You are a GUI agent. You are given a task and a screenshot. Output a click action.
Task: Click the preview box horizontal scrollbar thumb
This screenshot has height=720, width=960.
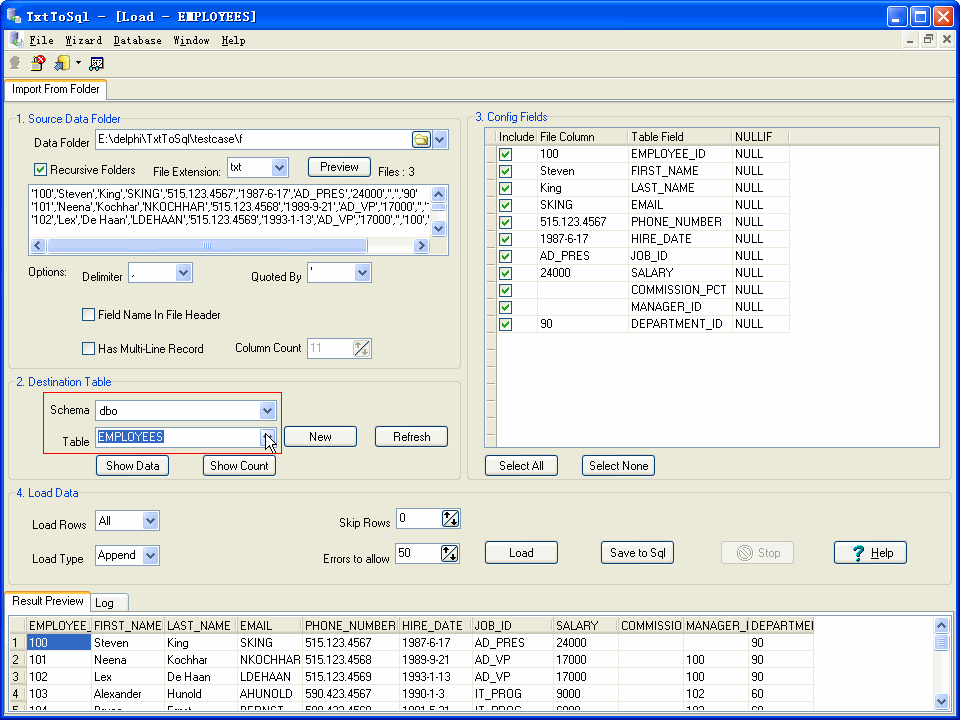[208, 246]
